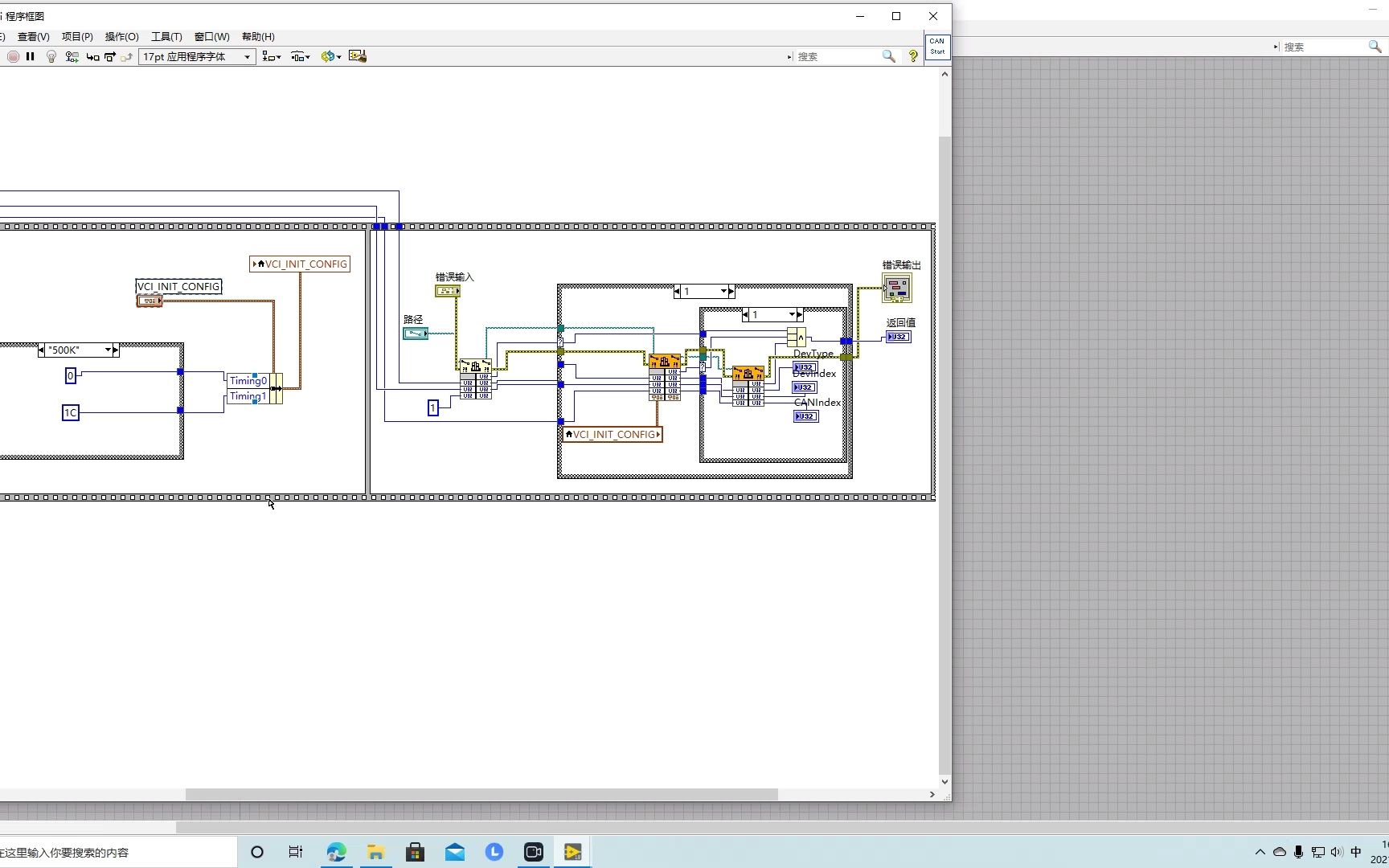Pause the running VI
The image size is (1389, 868).
tap(31, 56)
